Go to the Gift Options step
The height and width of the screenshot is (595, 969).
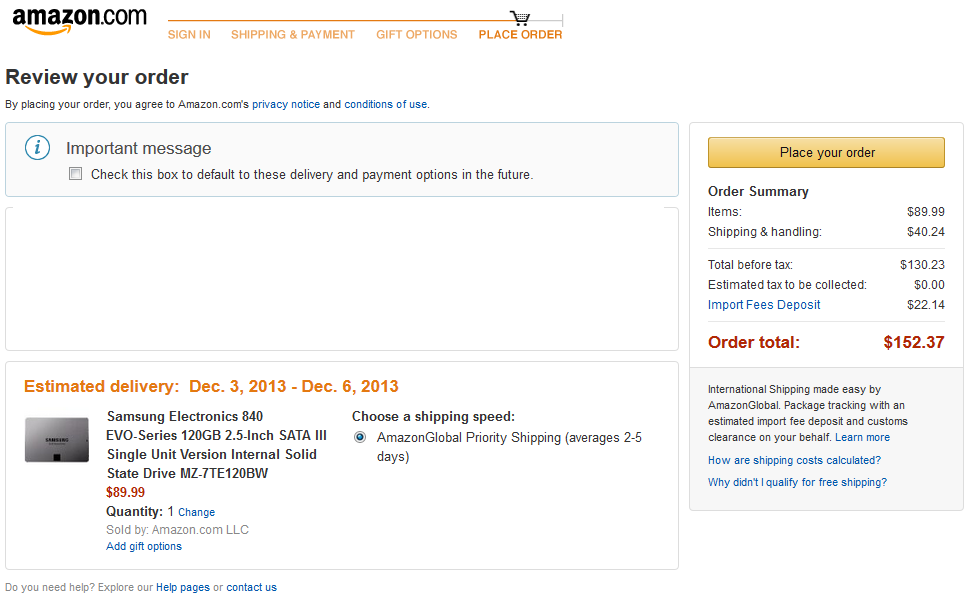(416, 35)
